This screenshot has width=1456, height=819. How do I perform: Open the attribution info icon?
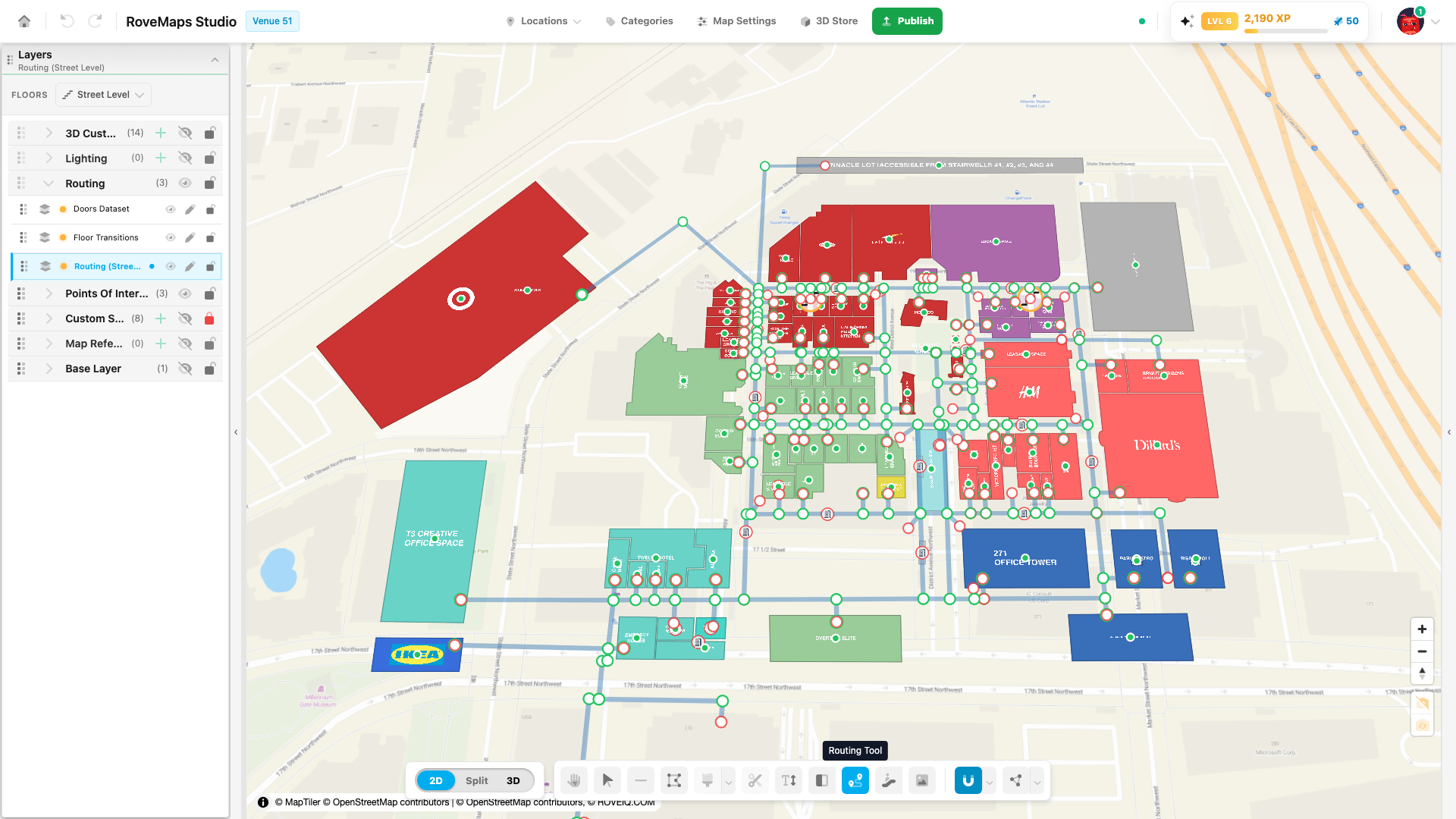[x=263, y=802]
